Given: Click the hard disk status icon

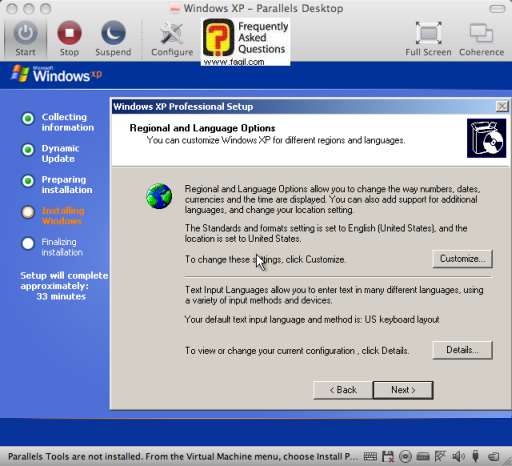Looking at the screenshot, I should (x=423, y=456).
